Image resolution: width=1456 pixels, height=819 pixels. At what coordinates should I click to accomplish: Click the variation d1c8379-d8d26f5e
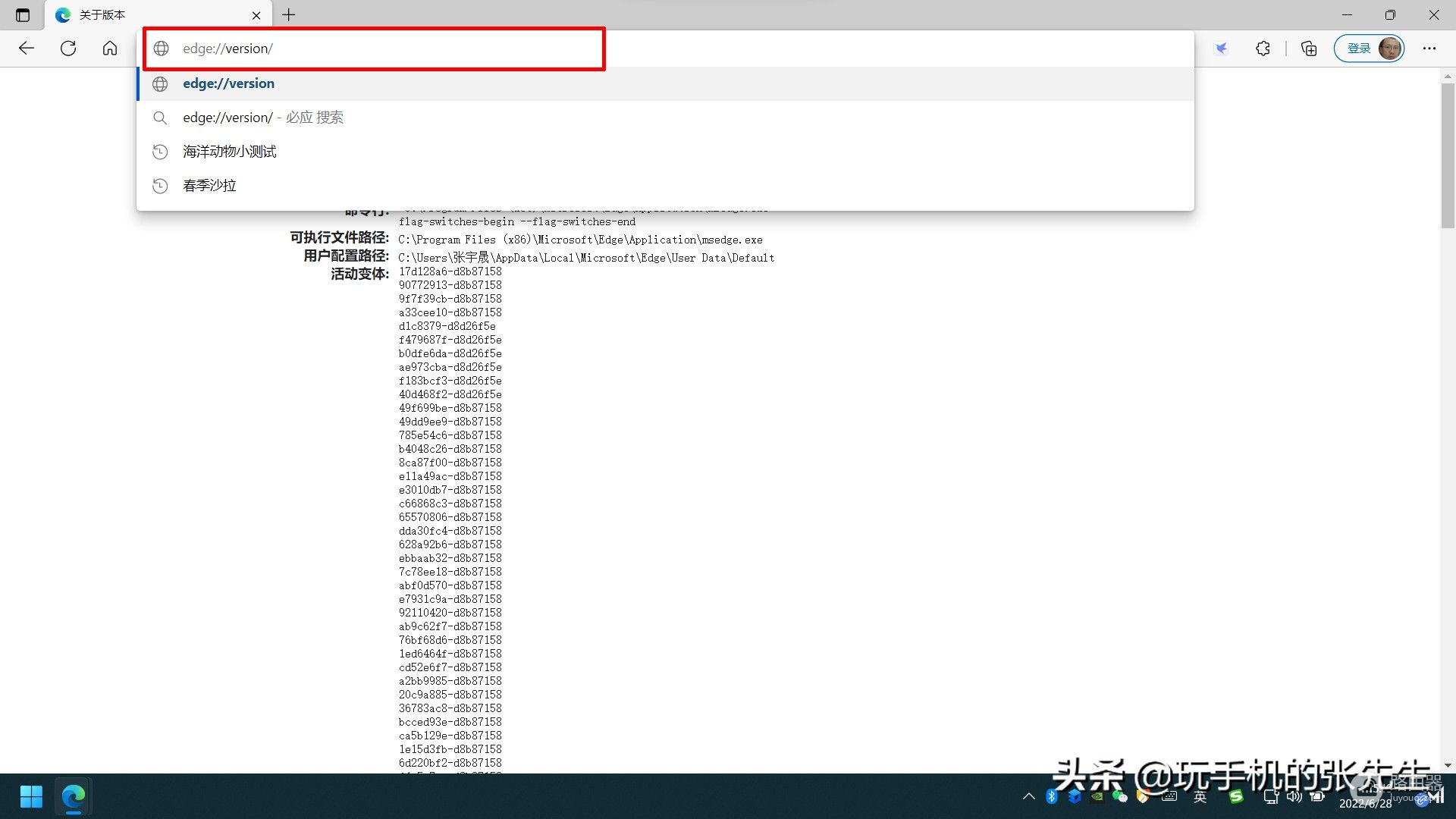click(x=447, y=326)
